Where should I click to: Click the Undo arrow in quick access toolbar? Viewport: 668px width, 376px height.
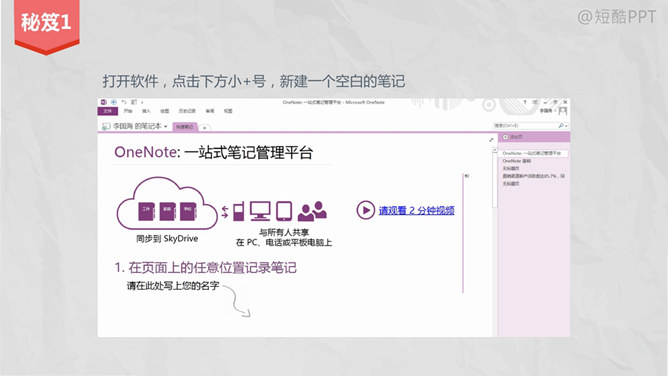[124, 102]
